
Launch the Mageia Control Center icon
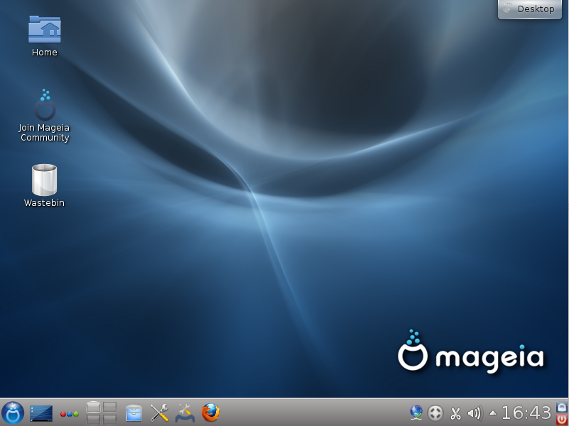click(x=185, y=413)
